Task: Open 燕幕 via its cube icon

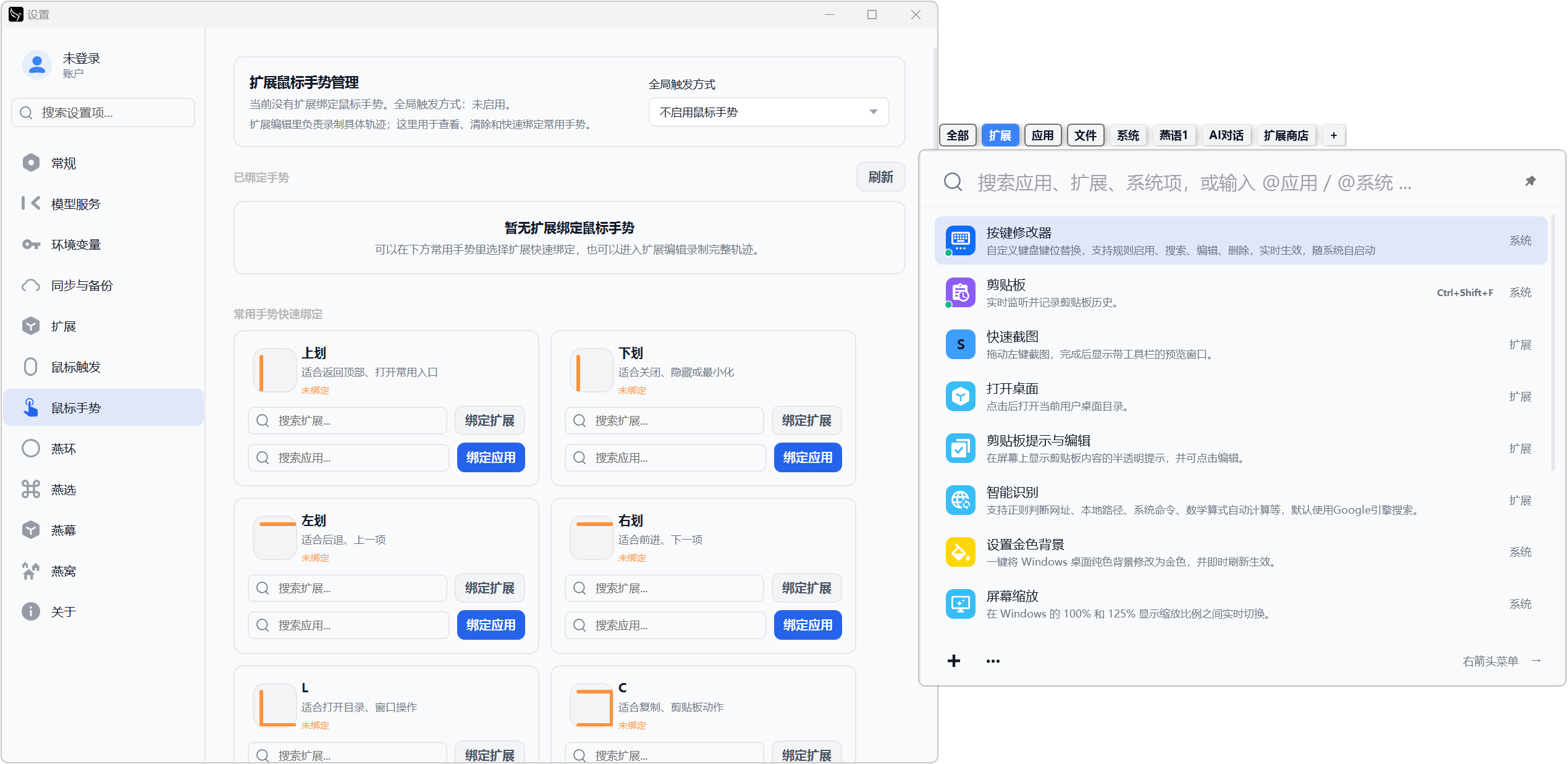Action: (x=31, y=530)
